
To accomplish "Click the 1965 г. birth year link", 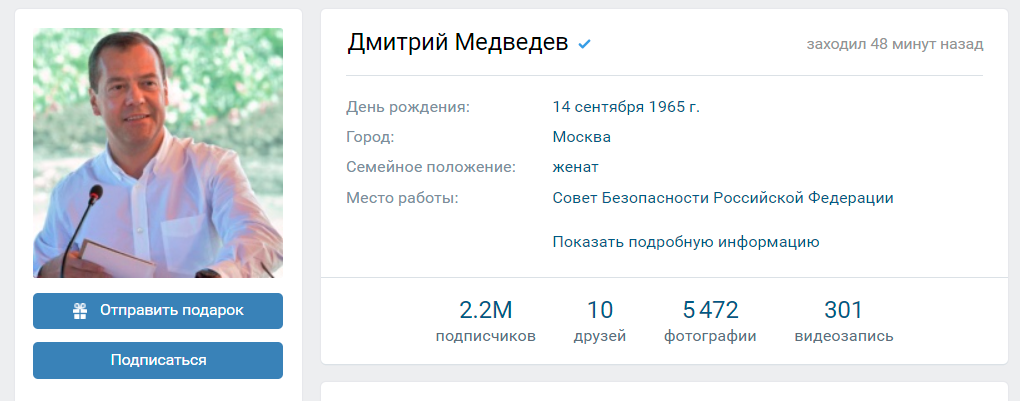I will coord(674,106).
